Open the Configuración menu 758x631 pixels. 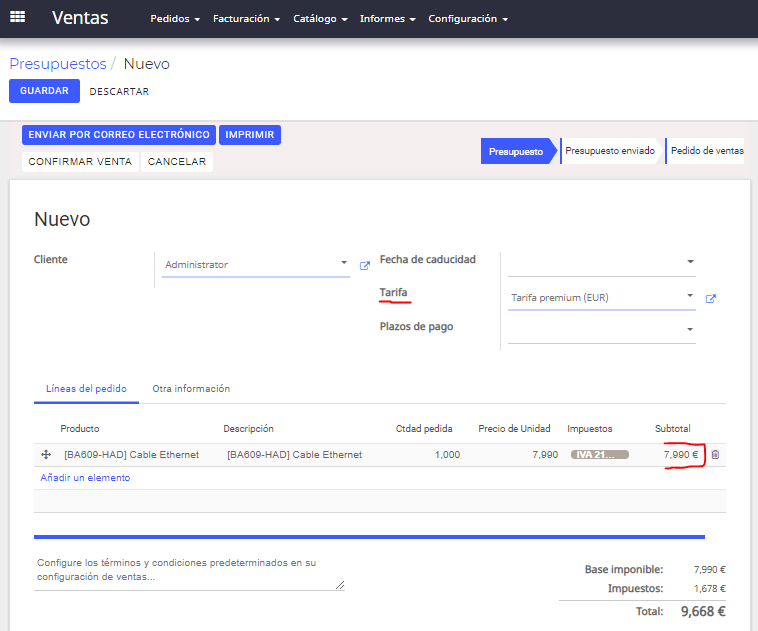tap(468, 18)
